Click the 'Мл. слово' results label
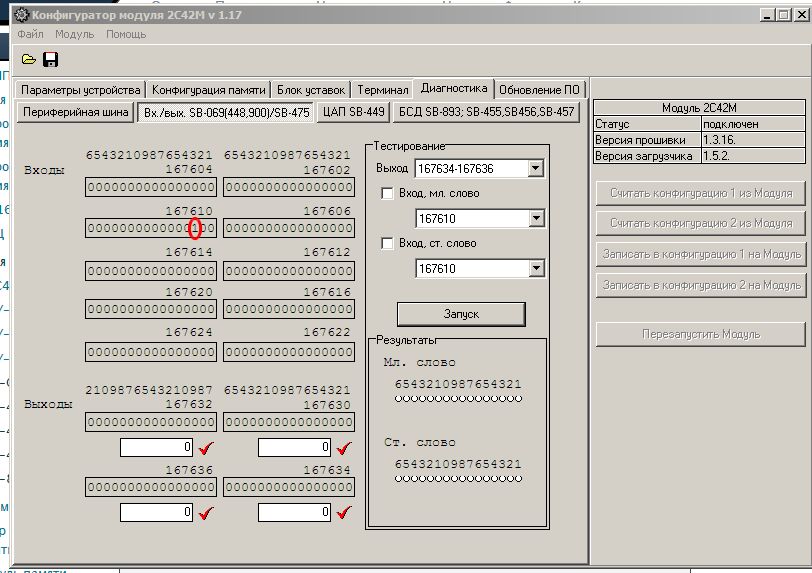This screenshot has width=812, height=573. (419, 363)
